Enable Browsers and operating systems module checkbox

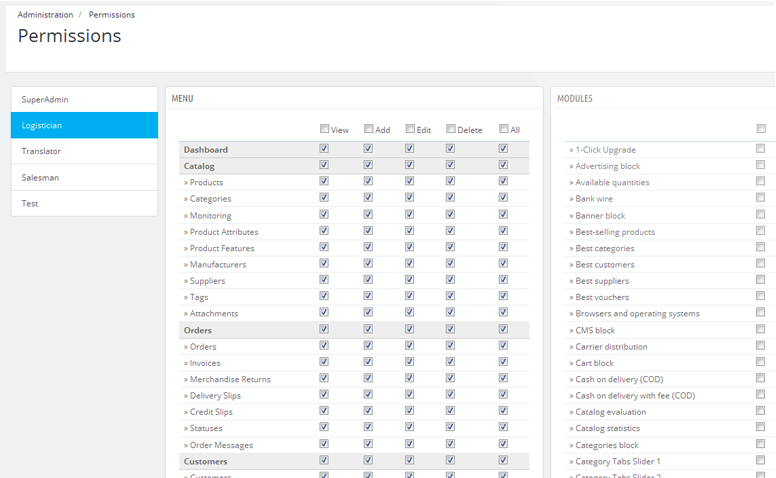click(x=761, y=312)
